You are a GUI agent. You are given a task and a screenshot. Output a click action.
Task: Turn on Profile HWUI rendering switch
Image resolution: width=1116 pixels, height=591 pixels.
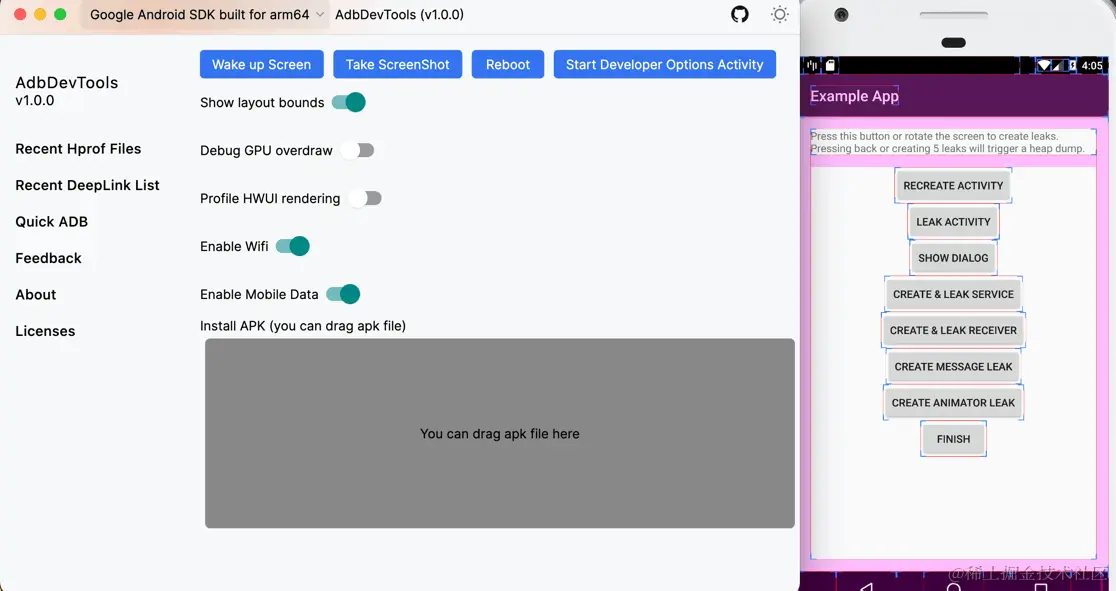click(365, 198)
